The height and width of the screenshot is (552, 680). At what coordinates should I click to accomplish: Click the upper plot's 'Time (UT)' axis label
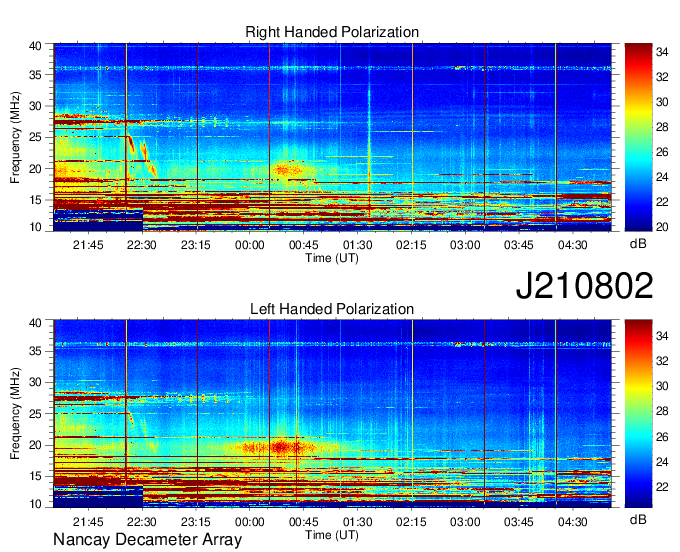point(332,258)
